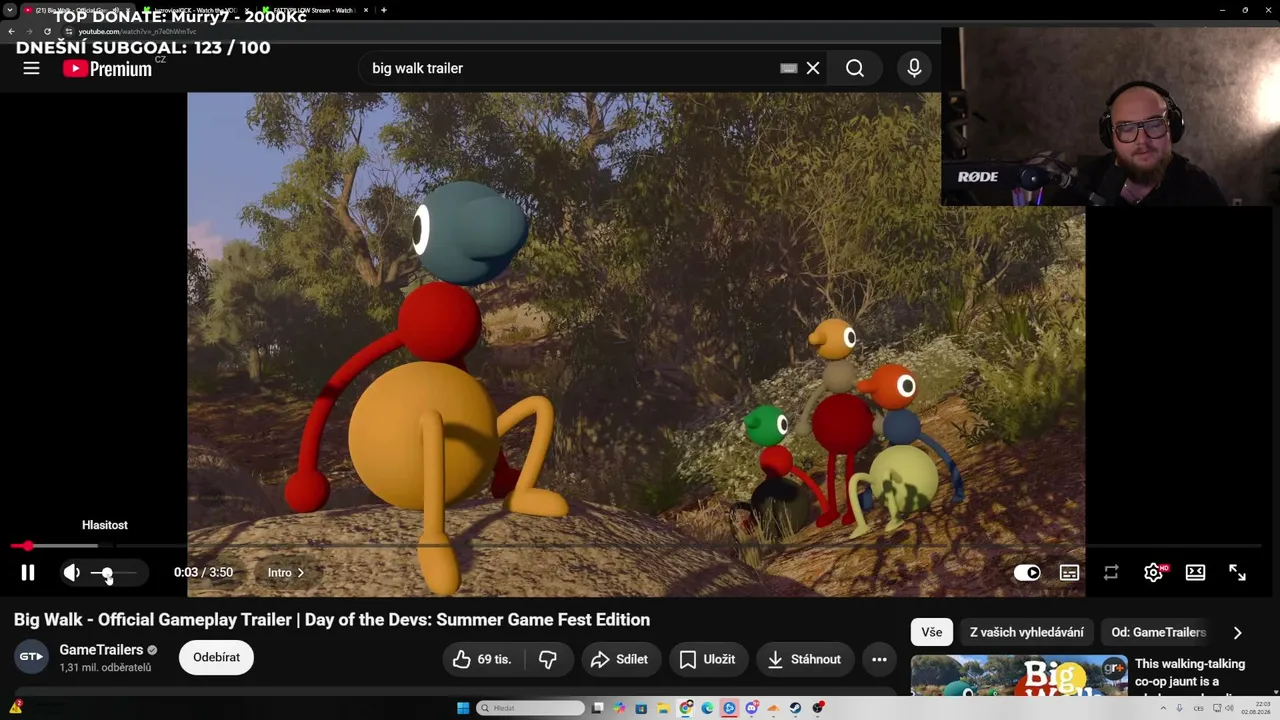The height and width of the screenshot is (720, 1280).
Task: Open Discord from taskbar
Action: (x=751, y=708)
